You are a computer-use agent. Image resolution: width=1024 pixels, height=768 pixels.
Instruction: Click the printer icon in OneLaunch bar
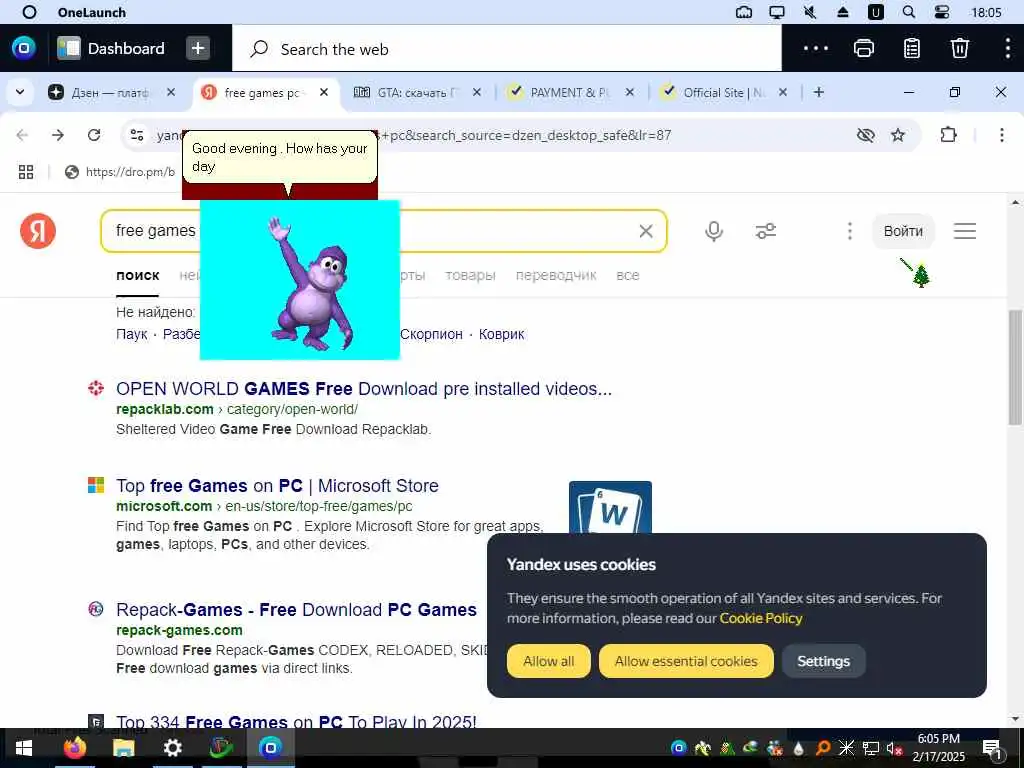pos(863,48)
